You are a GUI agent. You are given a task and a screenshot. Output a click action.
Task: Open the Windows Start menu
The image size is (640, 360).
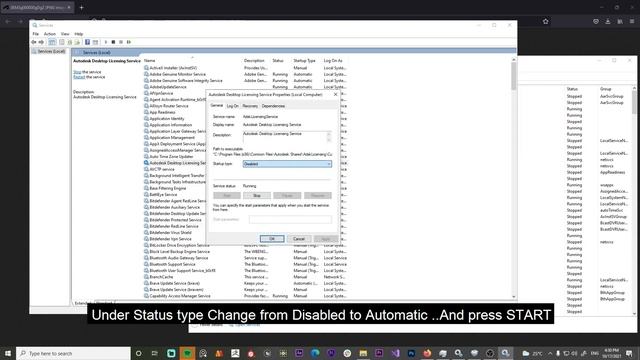click(8, 353)
